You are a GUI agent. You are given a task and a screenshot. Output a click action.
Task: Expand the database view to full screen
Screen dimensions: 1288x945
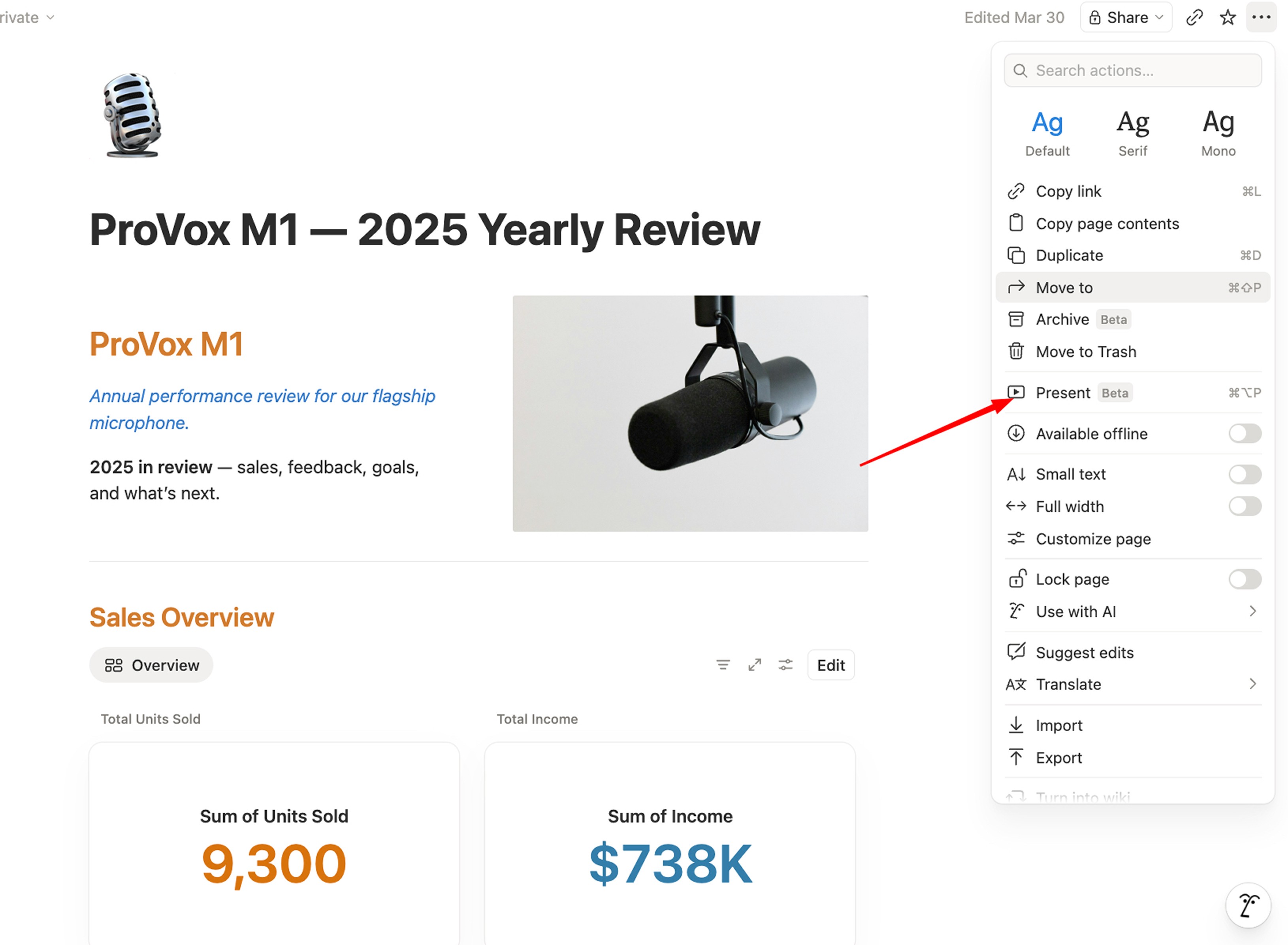click(754, 665)
